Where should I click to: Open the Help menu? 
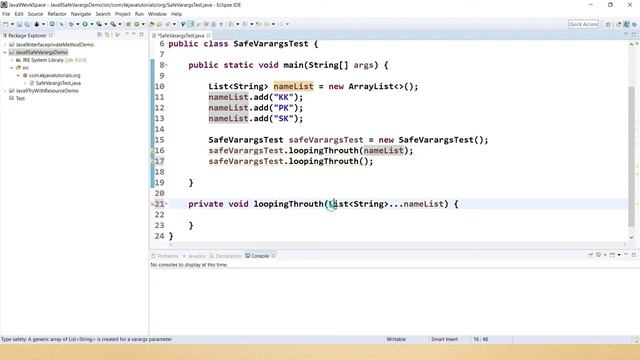pos(176,14)
